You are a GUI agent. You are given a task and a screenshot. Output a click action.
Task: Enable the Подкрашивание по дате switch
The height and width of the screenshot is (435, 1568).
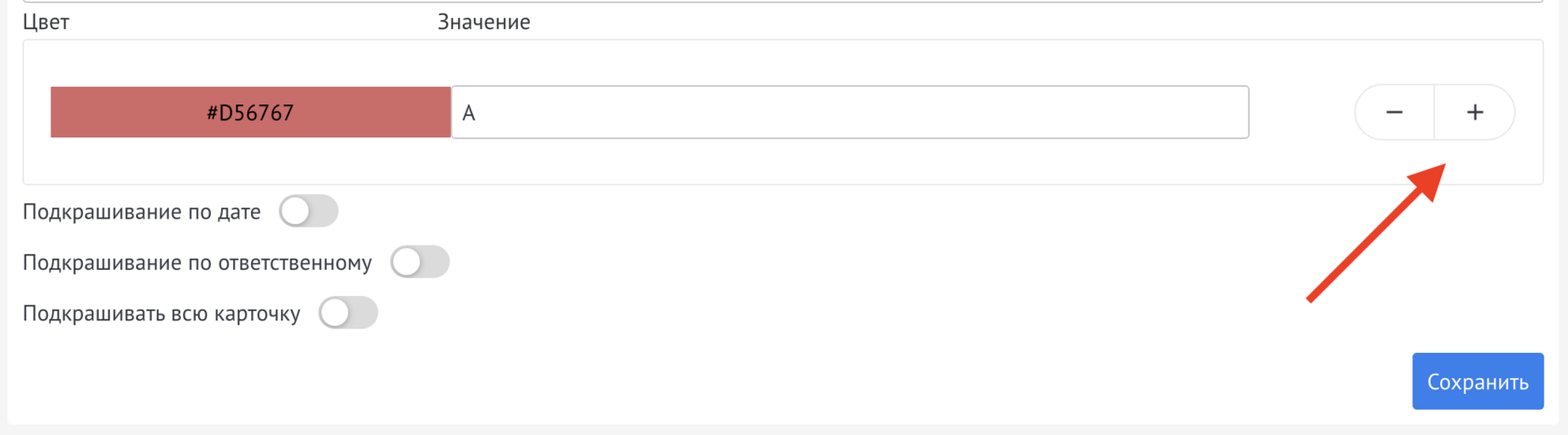pyautogui.click(x=309, y=211)
